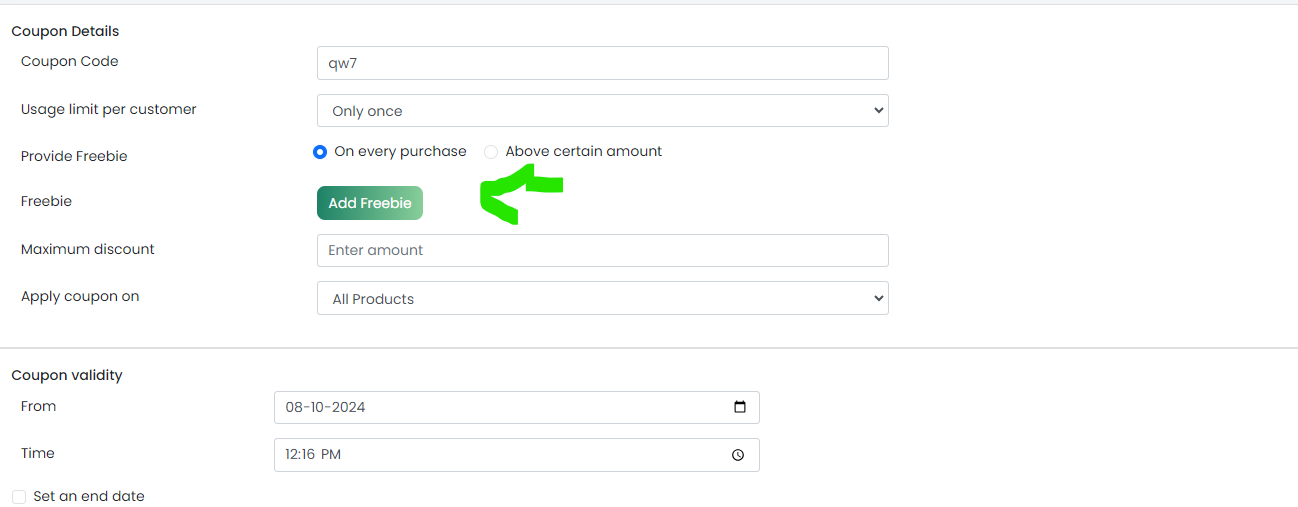
Task: Select the PM segment in Time field
Action: 331,455
